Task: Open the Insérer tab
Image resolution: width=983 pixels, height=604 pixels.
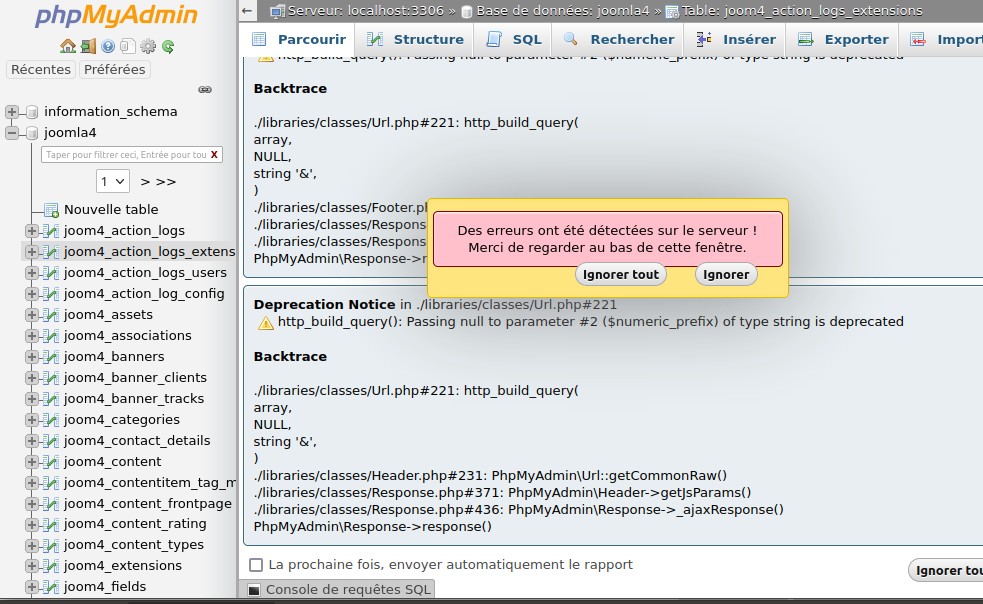Action: click(736, 40)
